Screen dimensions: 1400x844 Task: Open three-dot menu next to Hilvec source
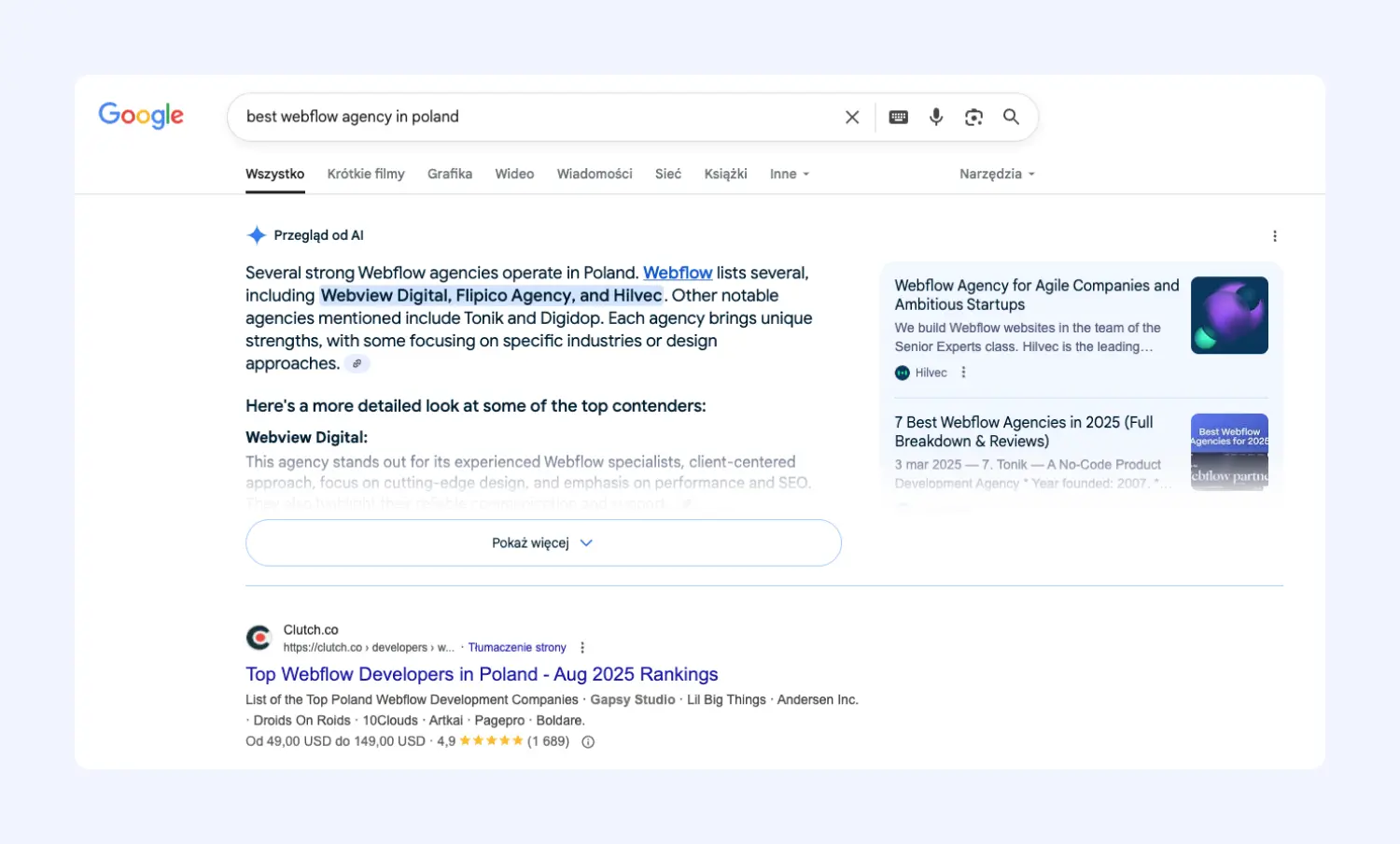pyautogui.click(x=963, y=373)
